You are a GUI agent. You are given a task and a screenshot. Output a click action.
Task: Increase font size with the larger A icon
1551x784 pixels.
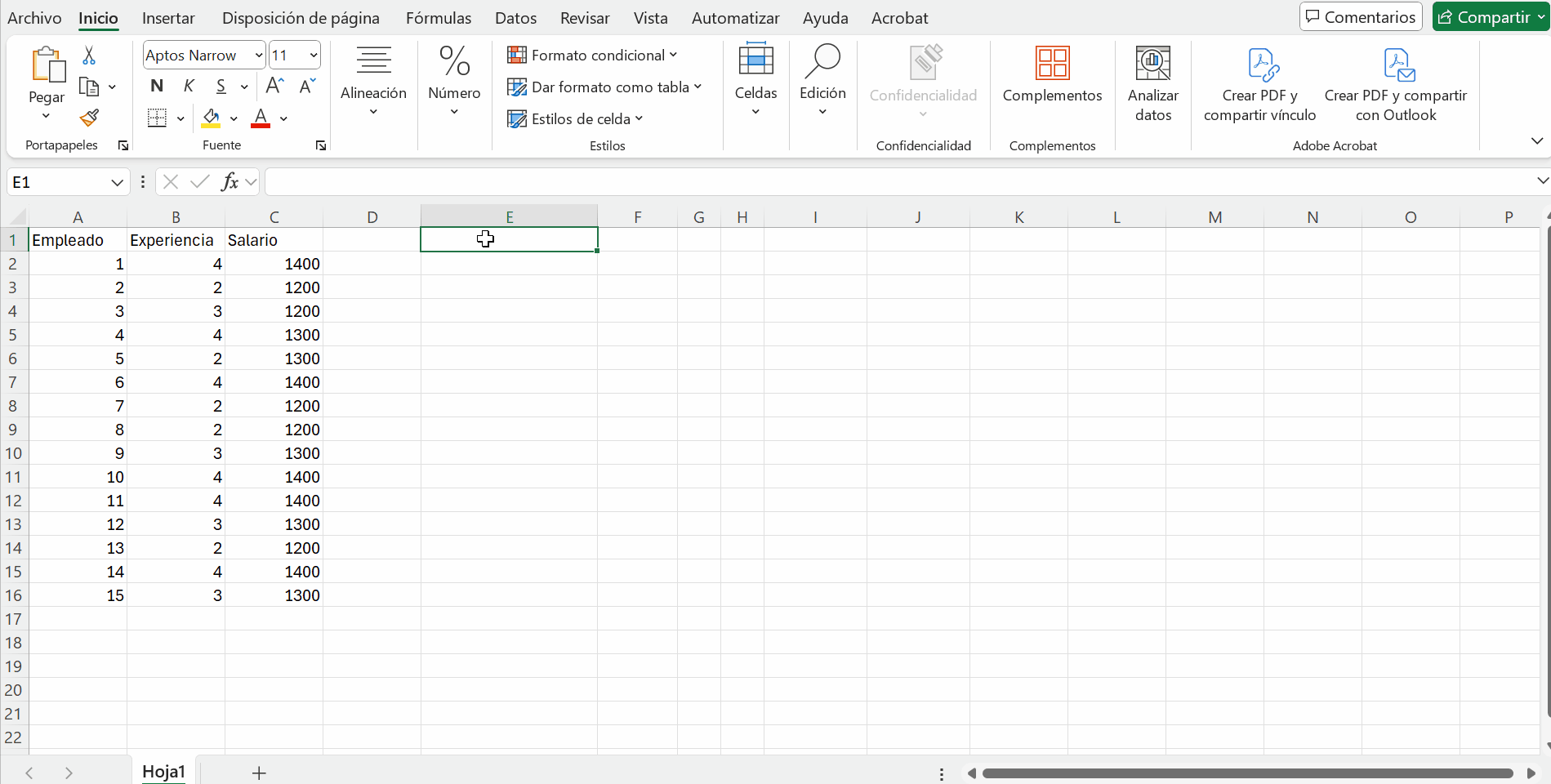(x=275, y=86)
